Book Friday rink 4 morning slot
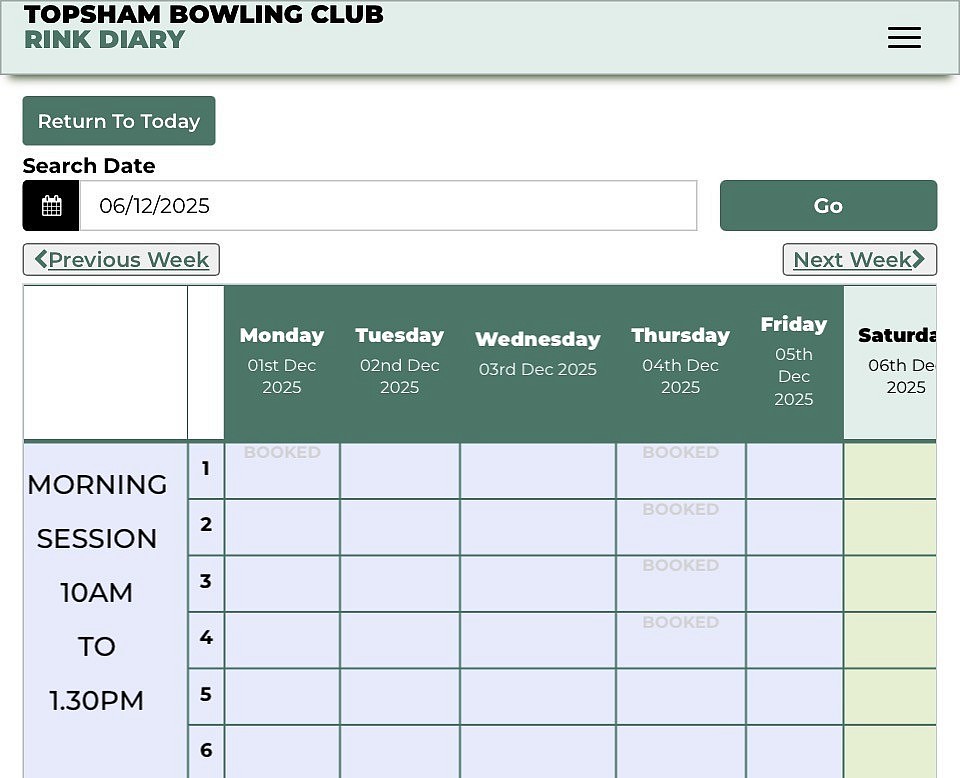 (x=794, y=640)
